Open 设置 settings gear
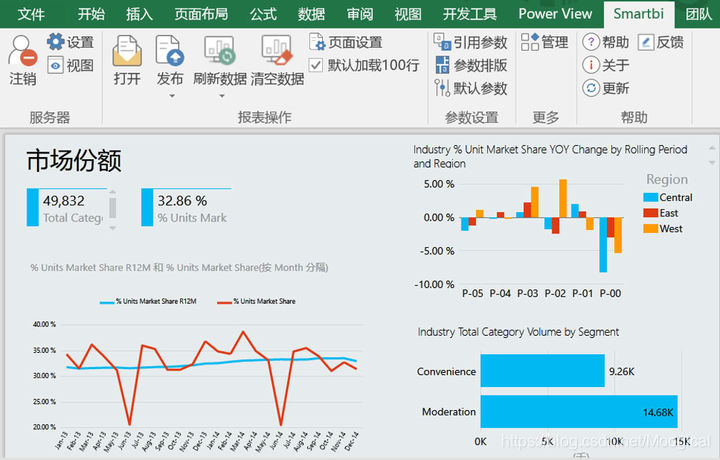The image size is (720, 460). pyautogui.click(x=56, y=42)
